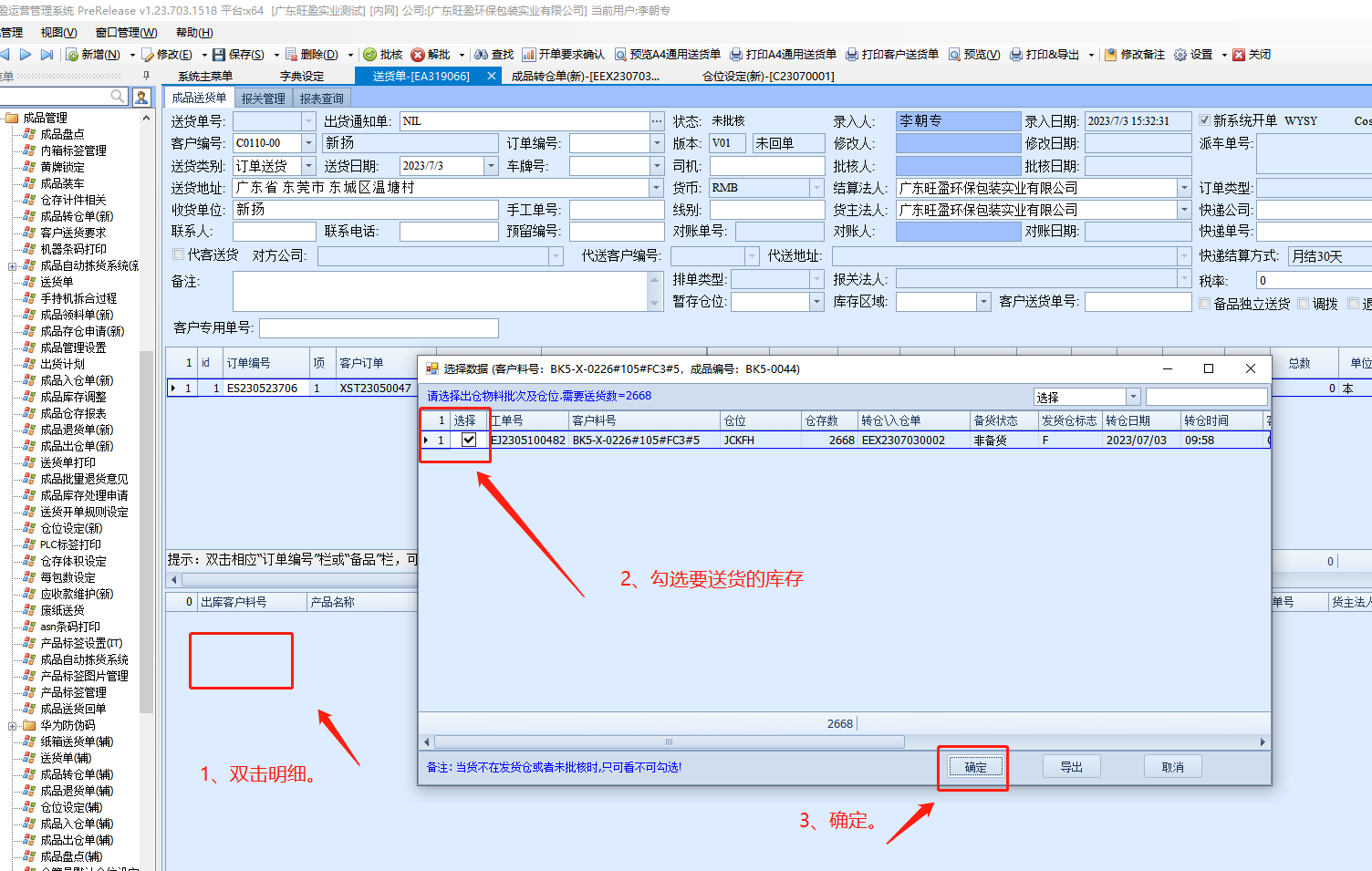Open the 视图(V) menu
The width and height of the screenshot is (1372, 871).
[58, 33]
